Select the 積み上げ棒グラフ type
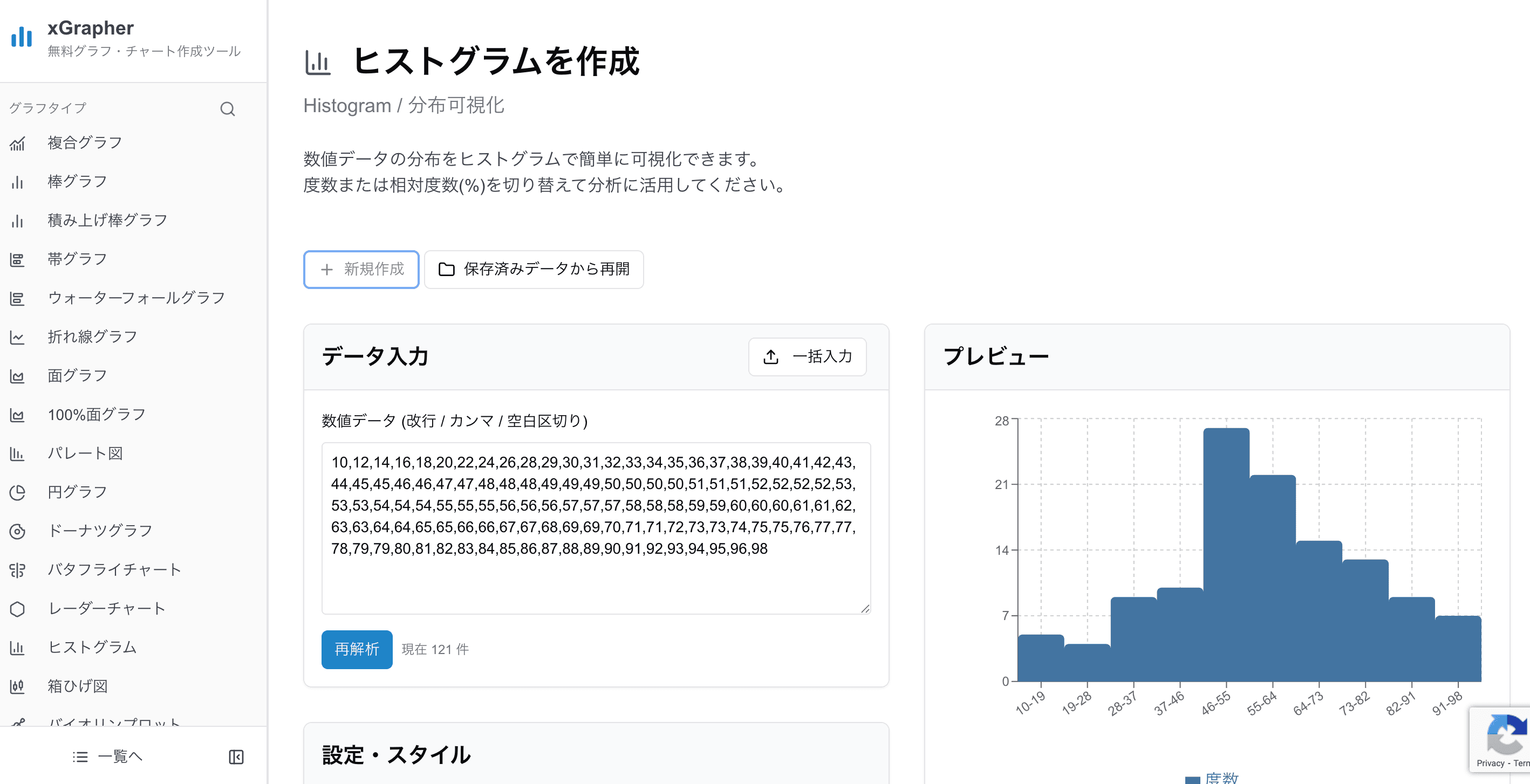Viewport: 1530px width, 784px height. coord(107,219)
